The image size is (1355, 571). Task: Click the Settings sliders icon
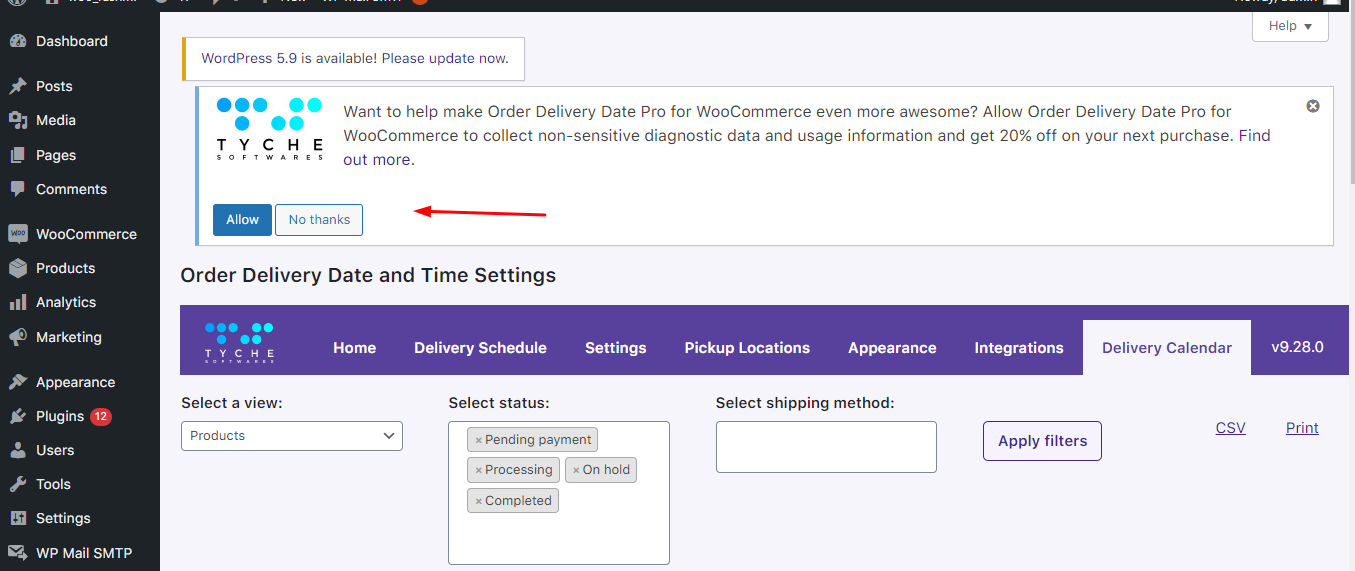pos(18,518)
